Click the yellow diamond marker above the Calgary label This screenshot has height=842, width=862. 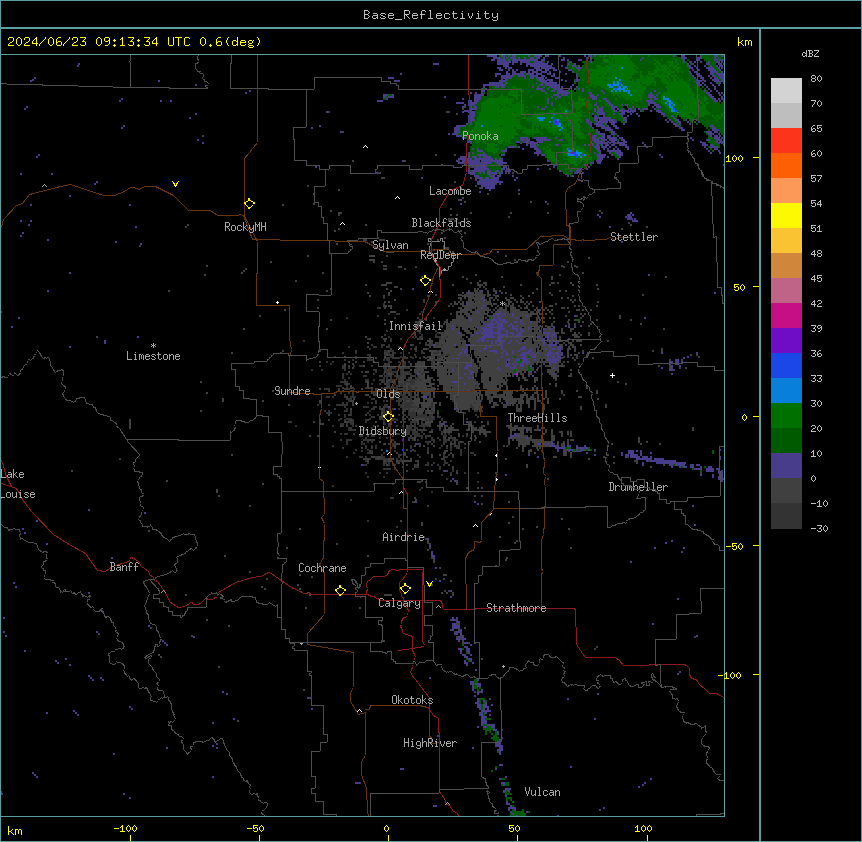[x=405, y=589]
